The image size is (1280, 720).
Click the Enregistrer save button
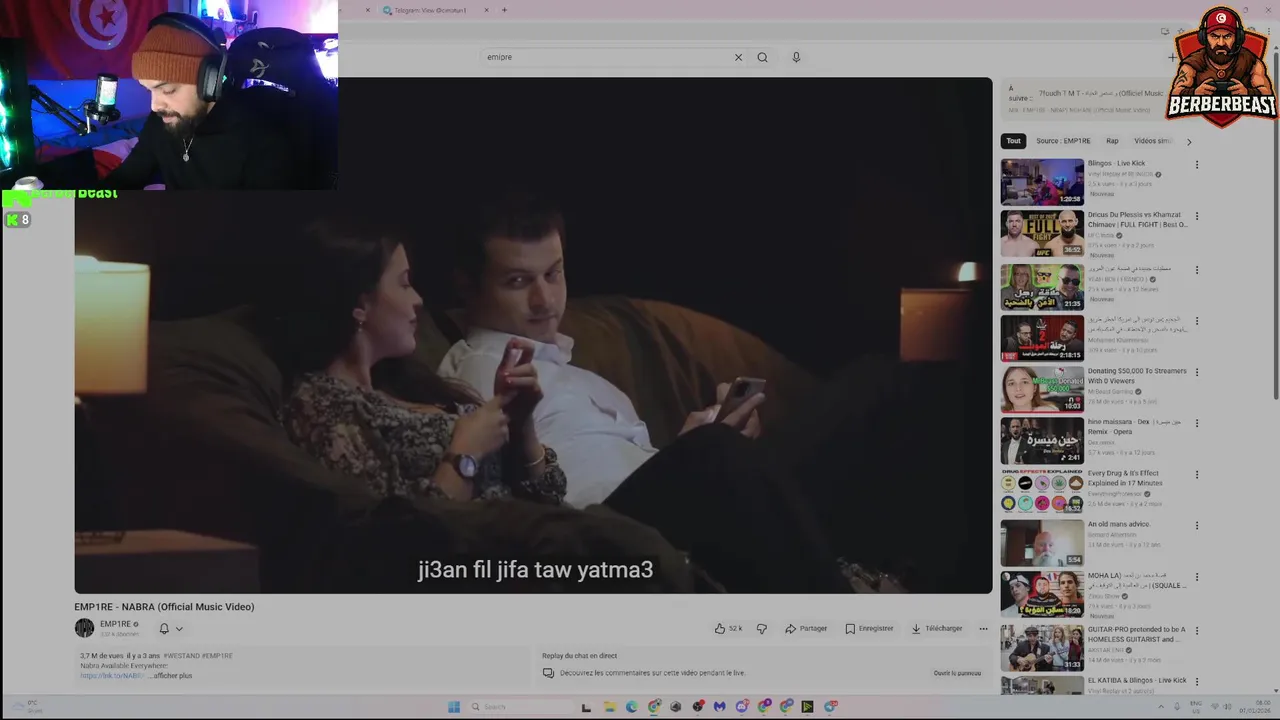(x=869, y=629)
